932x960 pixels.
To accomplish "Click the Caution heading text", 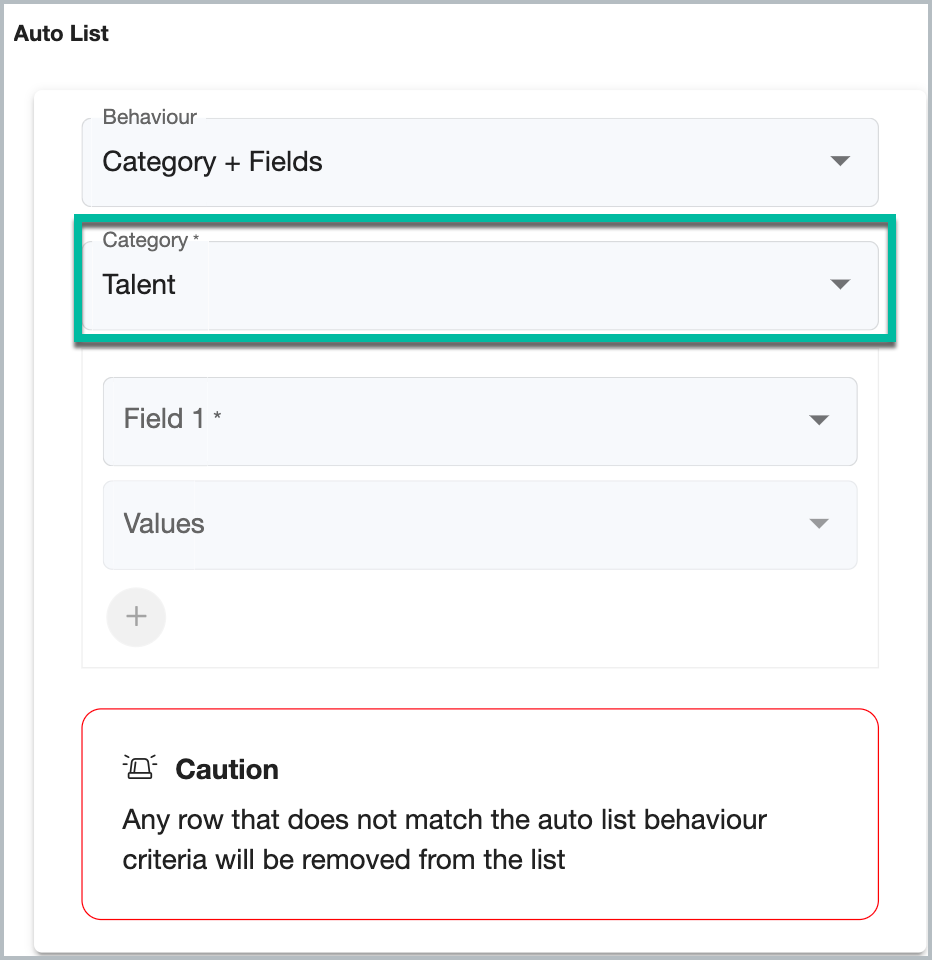I will 227,770.
